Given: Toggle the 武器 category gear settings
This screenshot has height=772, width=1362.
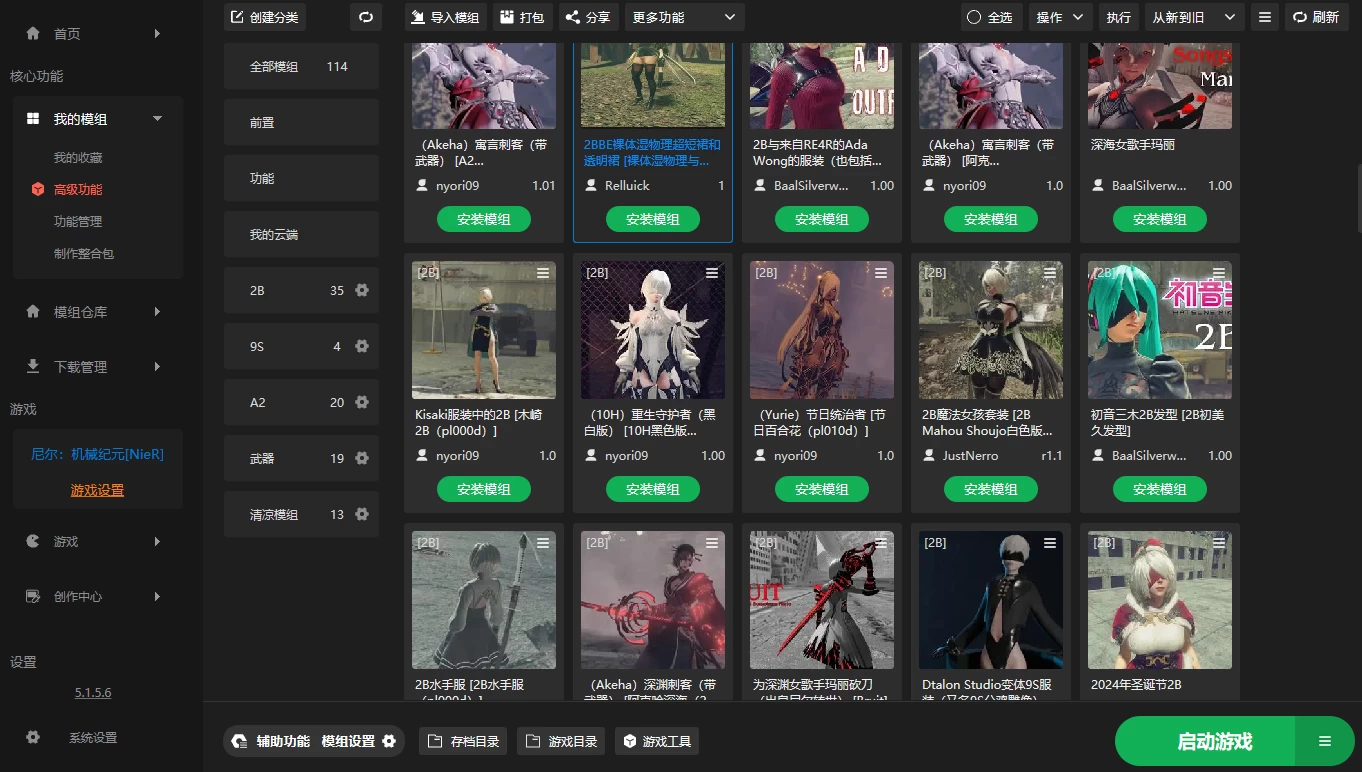Looking at the screenshot, I should point(361,458).
